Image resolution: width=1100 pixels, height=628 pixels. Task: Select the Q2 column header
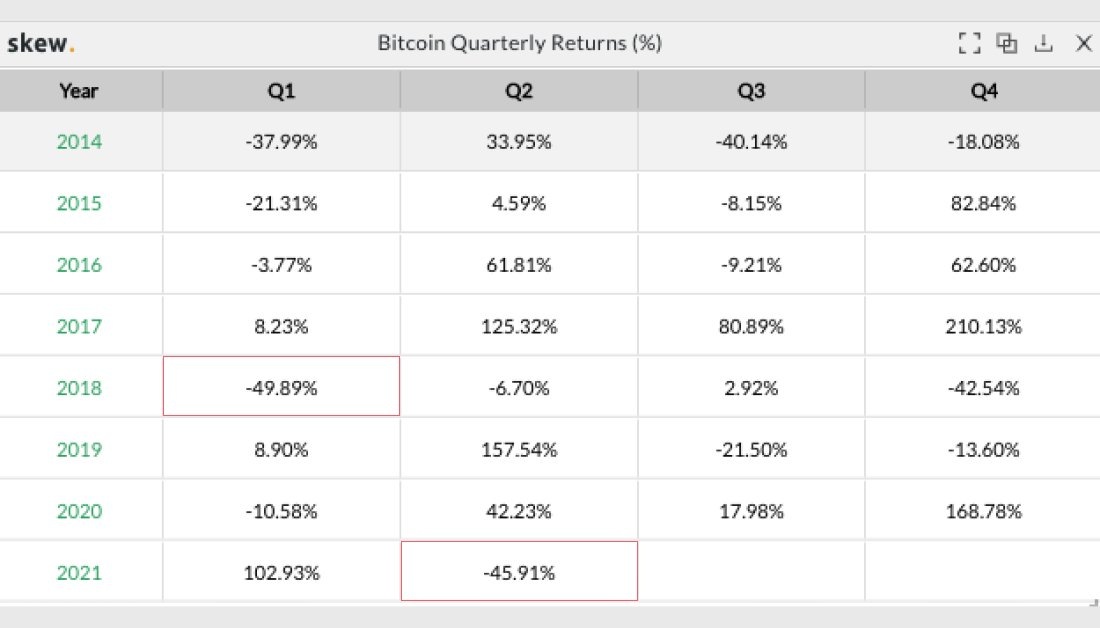[x=518, y=91]
